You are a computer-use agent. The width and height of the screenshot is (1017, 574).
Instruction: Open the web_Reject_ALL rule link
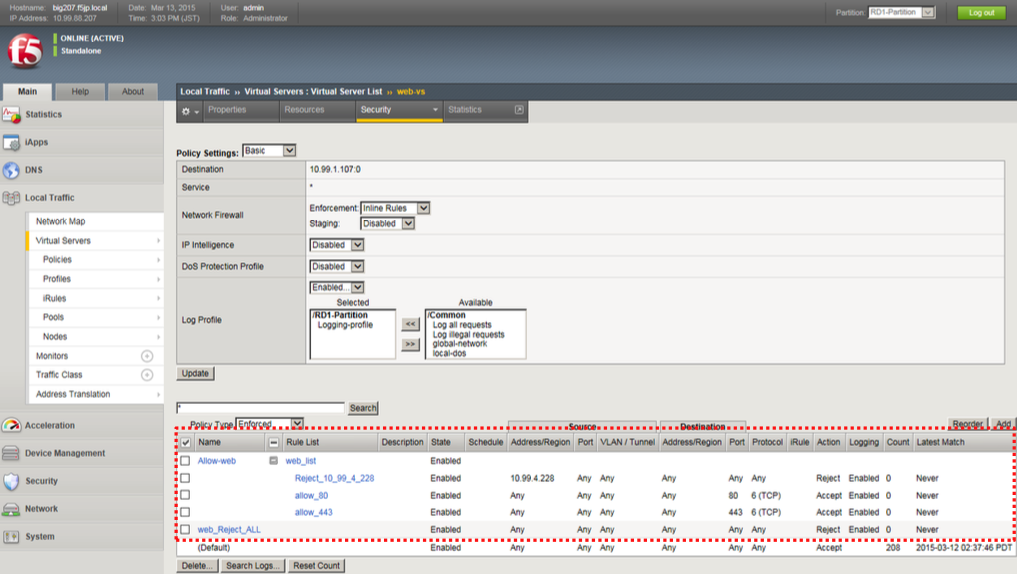click(x=229, y=530)
